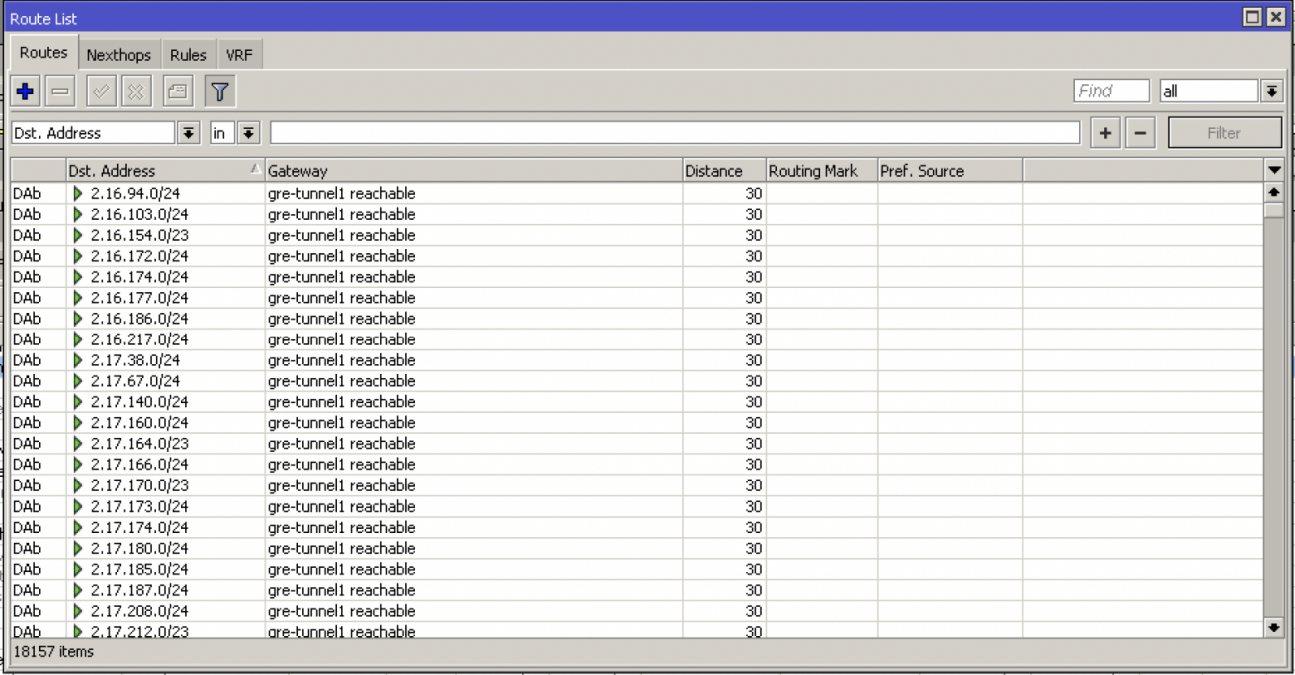This screenshot has height=675, width=1295.
Task: Switch to the Nexthops tab
Action: point(118,55)
